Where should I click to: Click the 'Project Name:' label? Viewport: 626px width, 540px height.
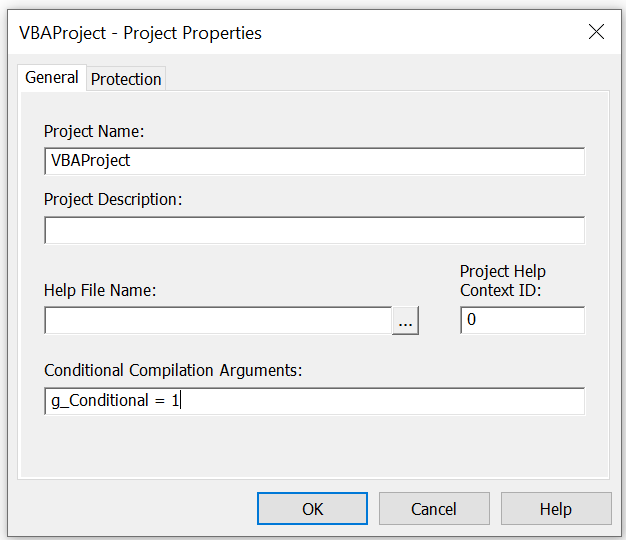[94, 131]
